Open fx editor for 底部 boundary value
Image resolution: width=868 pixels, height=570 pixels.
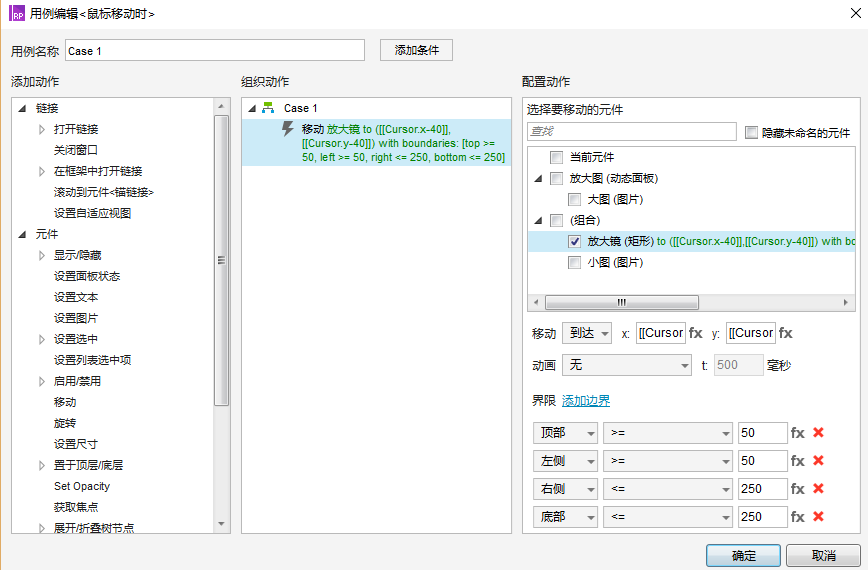[x=798, y=517]
